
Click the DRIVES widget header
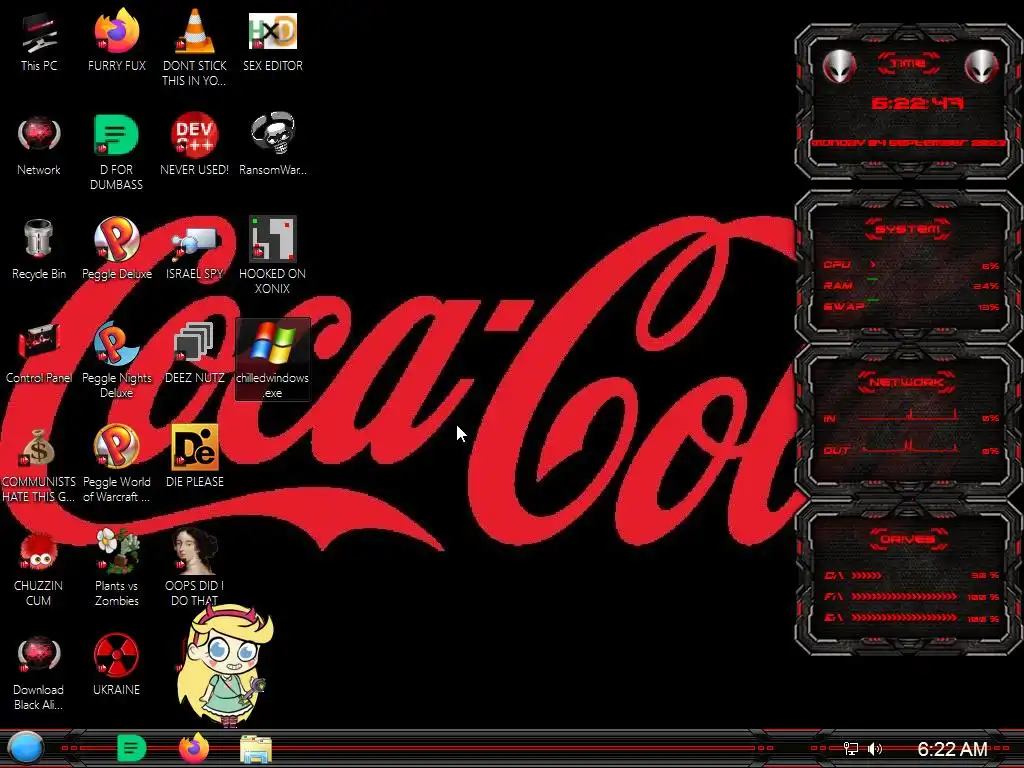coord(908,539)
